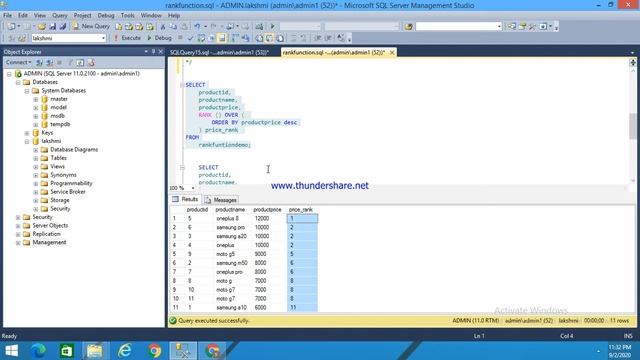
Task: Pin the Object Explorer panel
Action: 153,52
